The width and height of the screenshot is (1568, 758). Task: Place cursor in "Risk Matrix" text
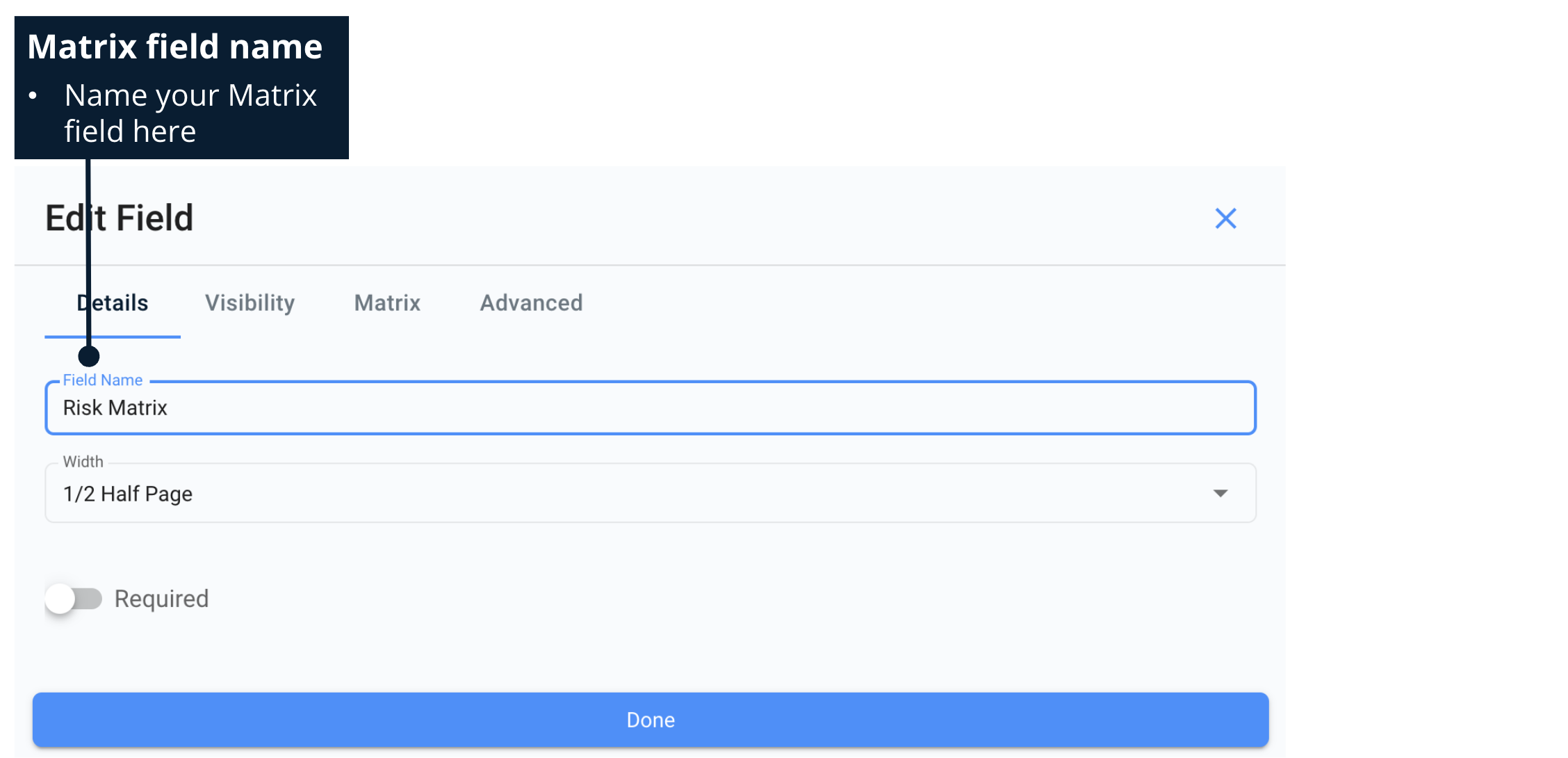click(115, 408)
